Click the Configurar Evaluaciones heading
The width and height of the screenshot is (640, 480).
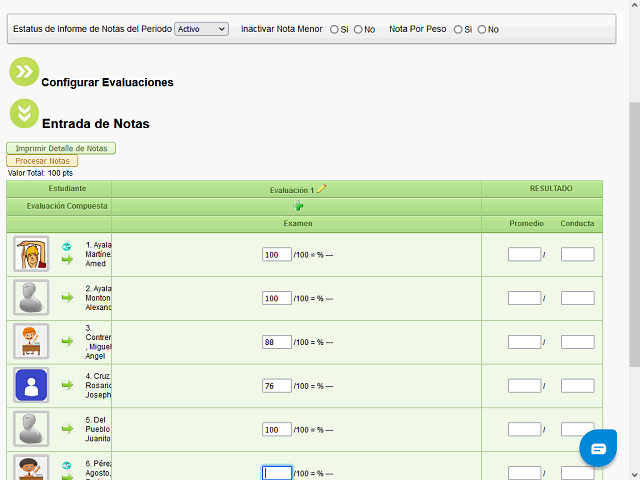click(x=107, y=82)
